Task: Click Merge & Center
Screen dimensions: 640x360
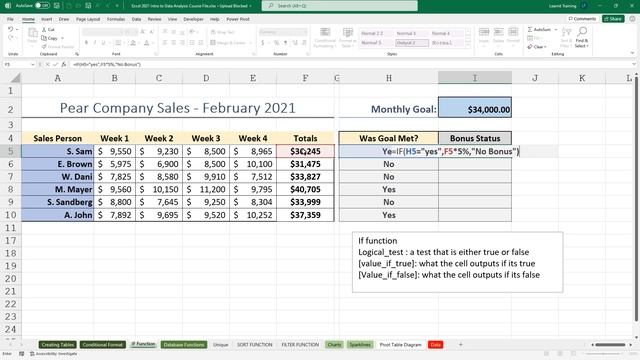Action: click(228, 43)
